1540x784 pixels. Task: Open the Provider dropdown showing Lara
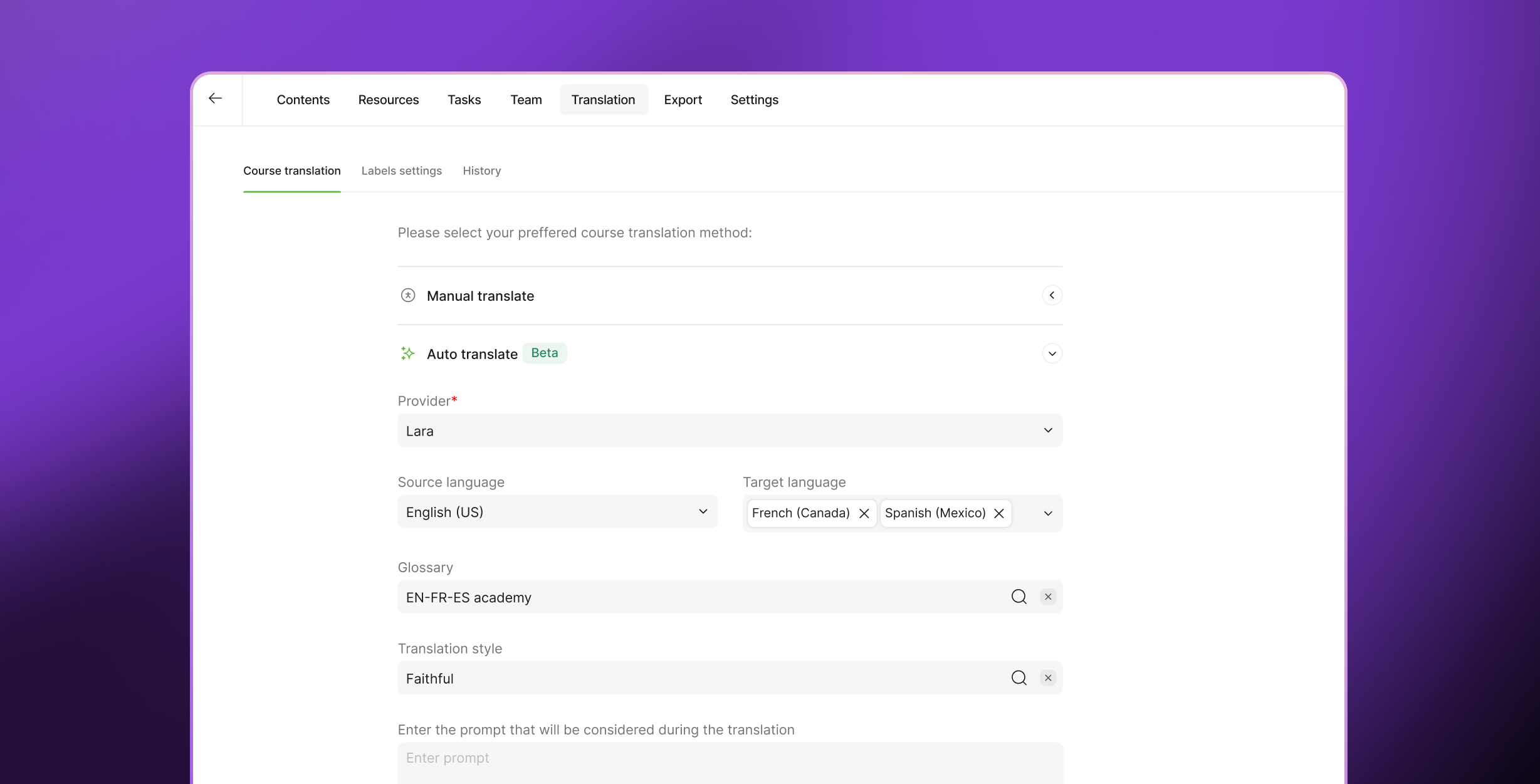click(730, 431)
